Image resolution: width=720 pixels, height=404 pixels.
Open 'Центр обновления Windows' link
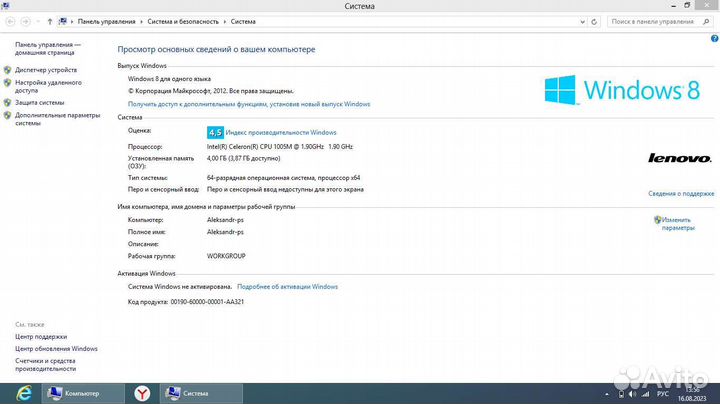[x=56, y=348]
